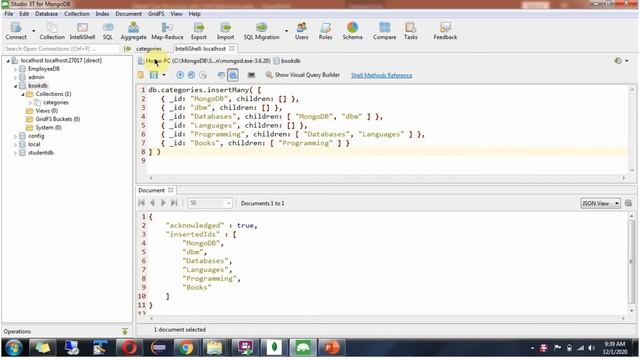The height and width of the screenshot is (360, 640).
Task: Open the Connect dropdown arrow
Action: (33, 31)
